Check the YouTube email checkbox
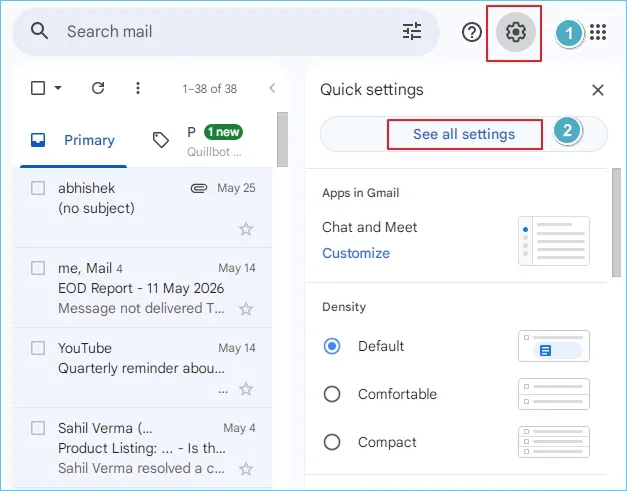Screen dimensions: 627x491 [38, 348]
